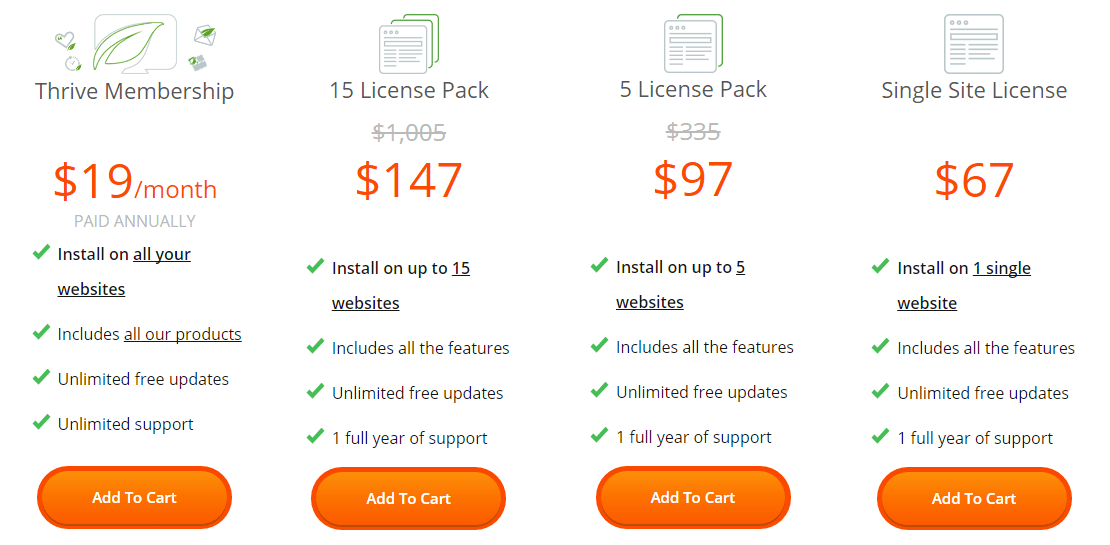Click the Single Site License page icon
1110x545 pixels.
pos(973,44)
